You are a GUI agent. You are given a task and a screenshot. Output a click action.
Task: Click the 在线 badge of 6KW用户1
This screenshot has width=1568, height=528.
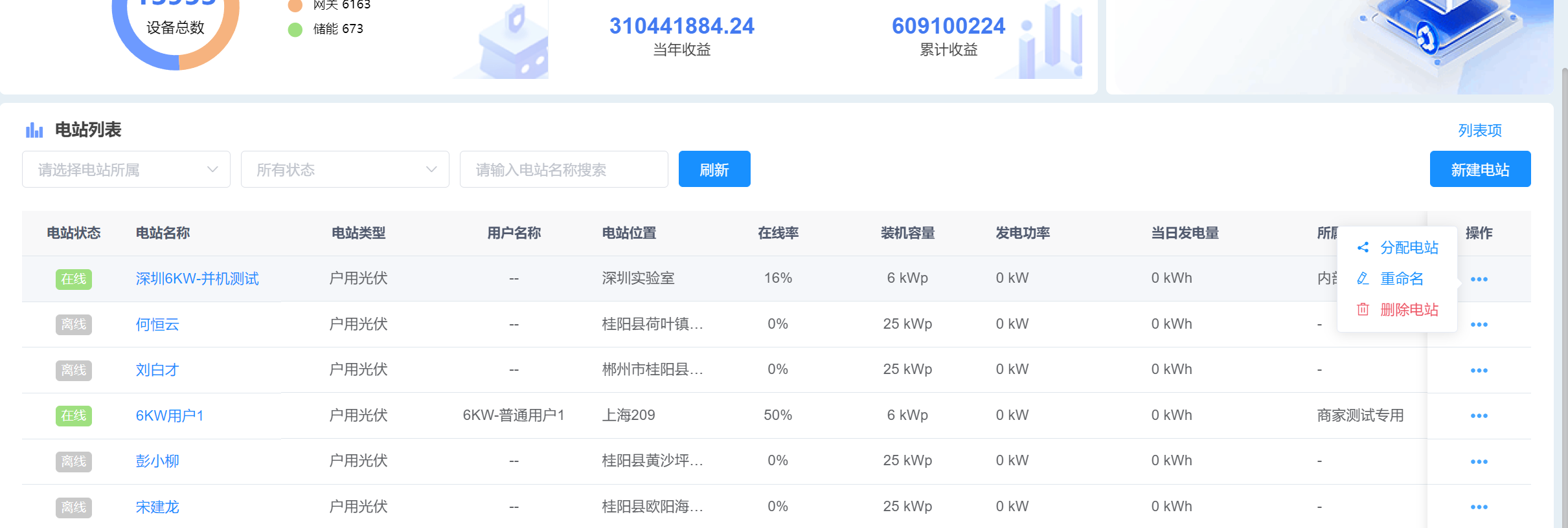(74, 415)
